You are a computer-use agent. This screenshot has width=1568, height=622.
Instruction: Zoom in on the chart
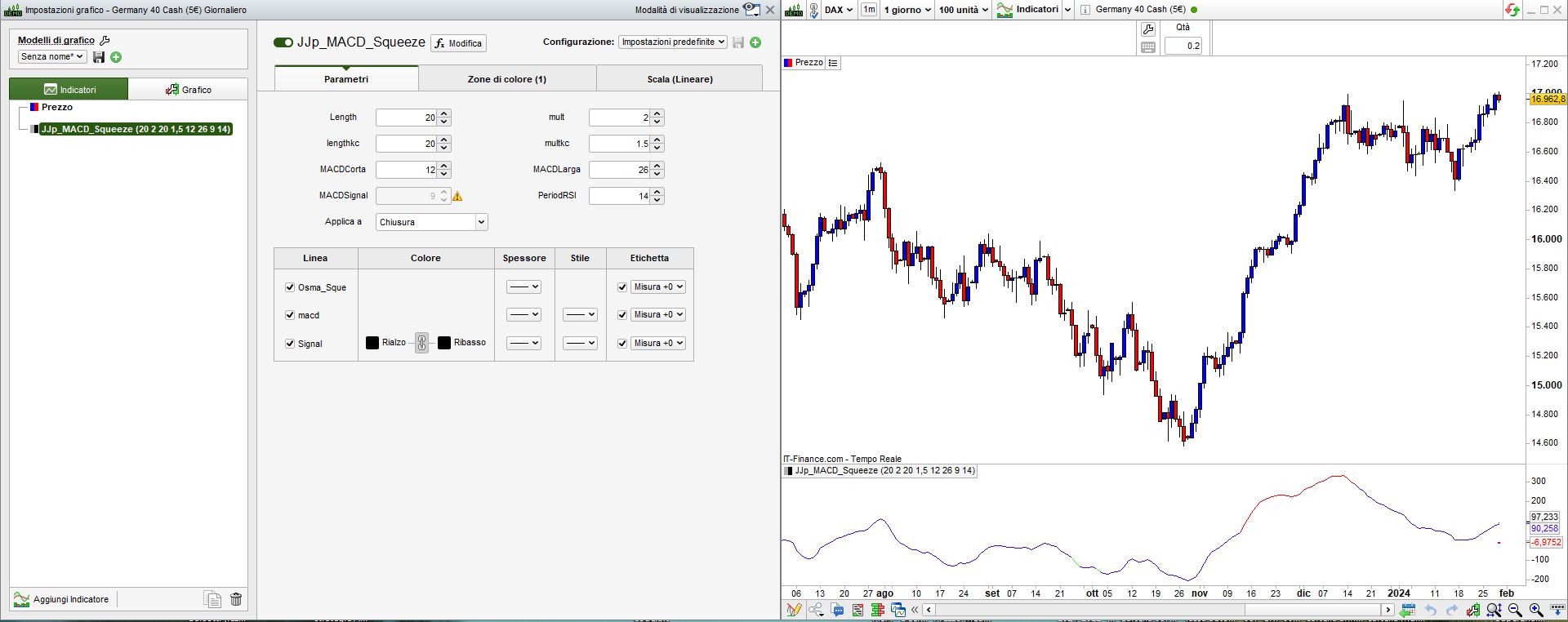(1535, 610)
